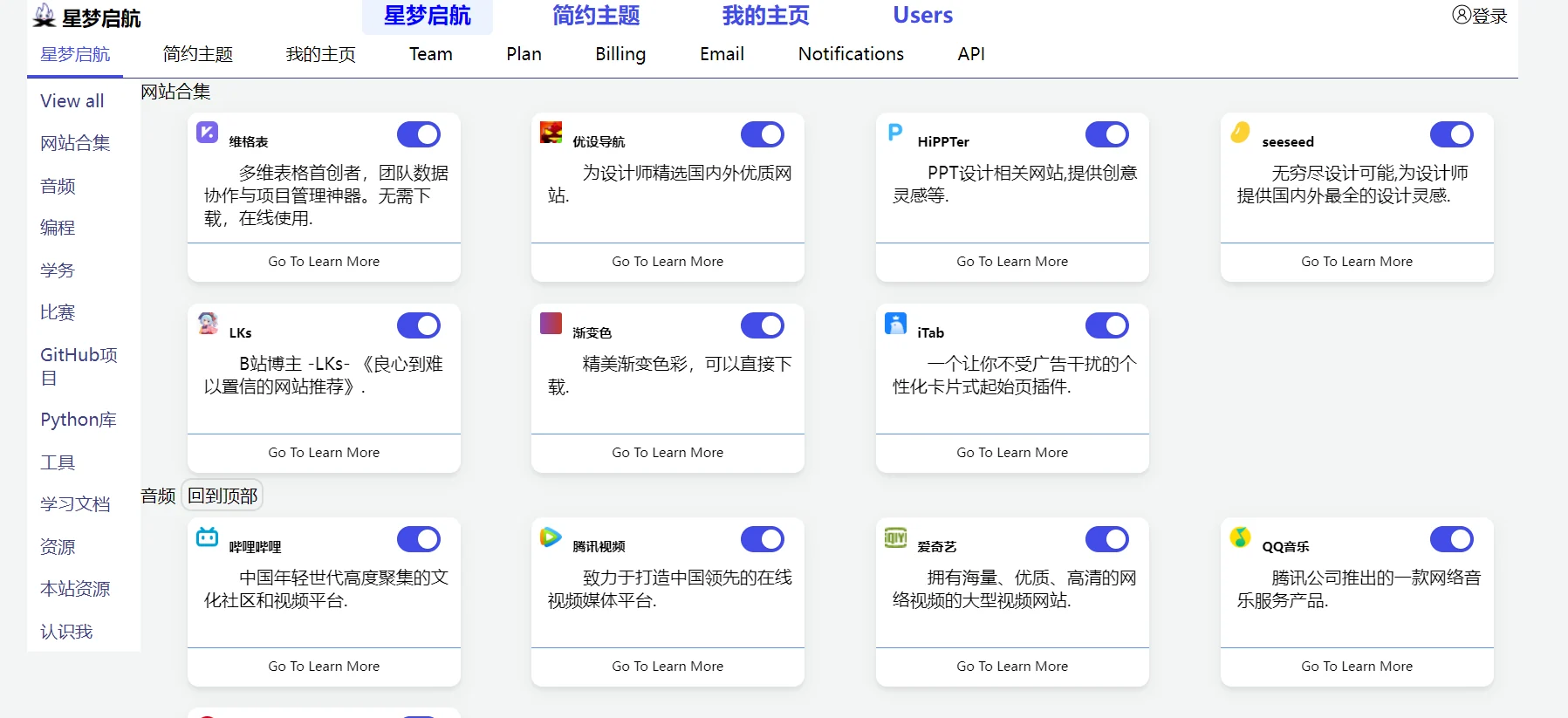Viewport: 1568px width, 718px height.
Task: Select the API tab
Action: click(971, 54)
